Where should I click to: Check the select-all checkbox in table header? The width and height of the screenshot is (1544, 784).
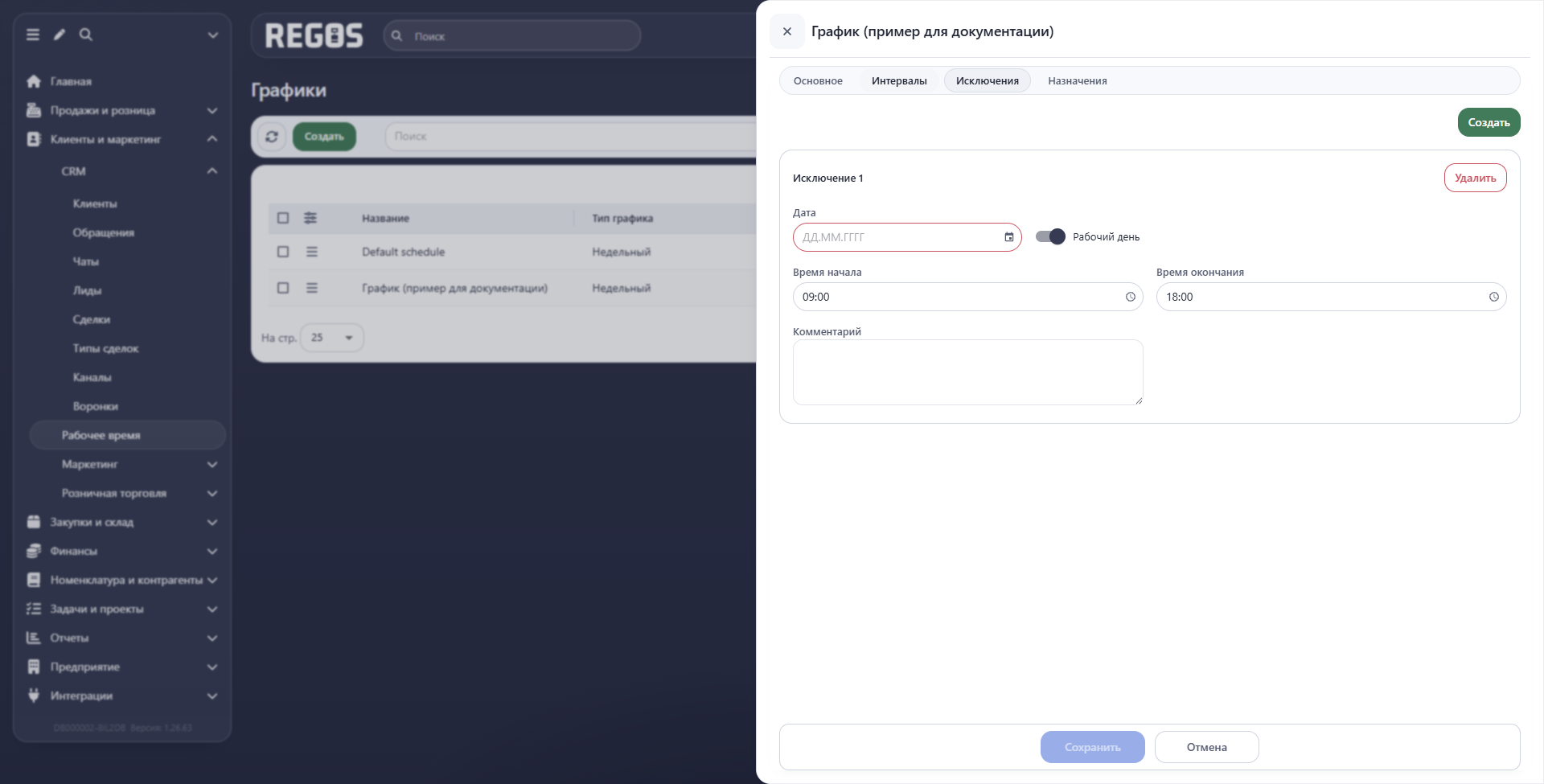coord(283,218)
